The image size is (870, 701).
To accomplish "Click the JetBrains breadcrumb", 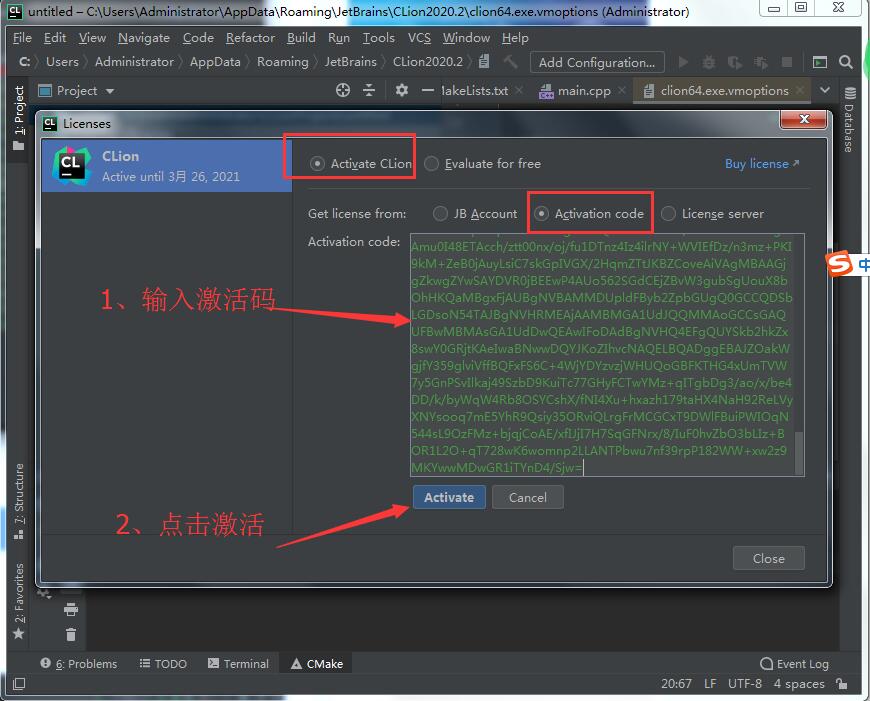I will tap(350, 62).
